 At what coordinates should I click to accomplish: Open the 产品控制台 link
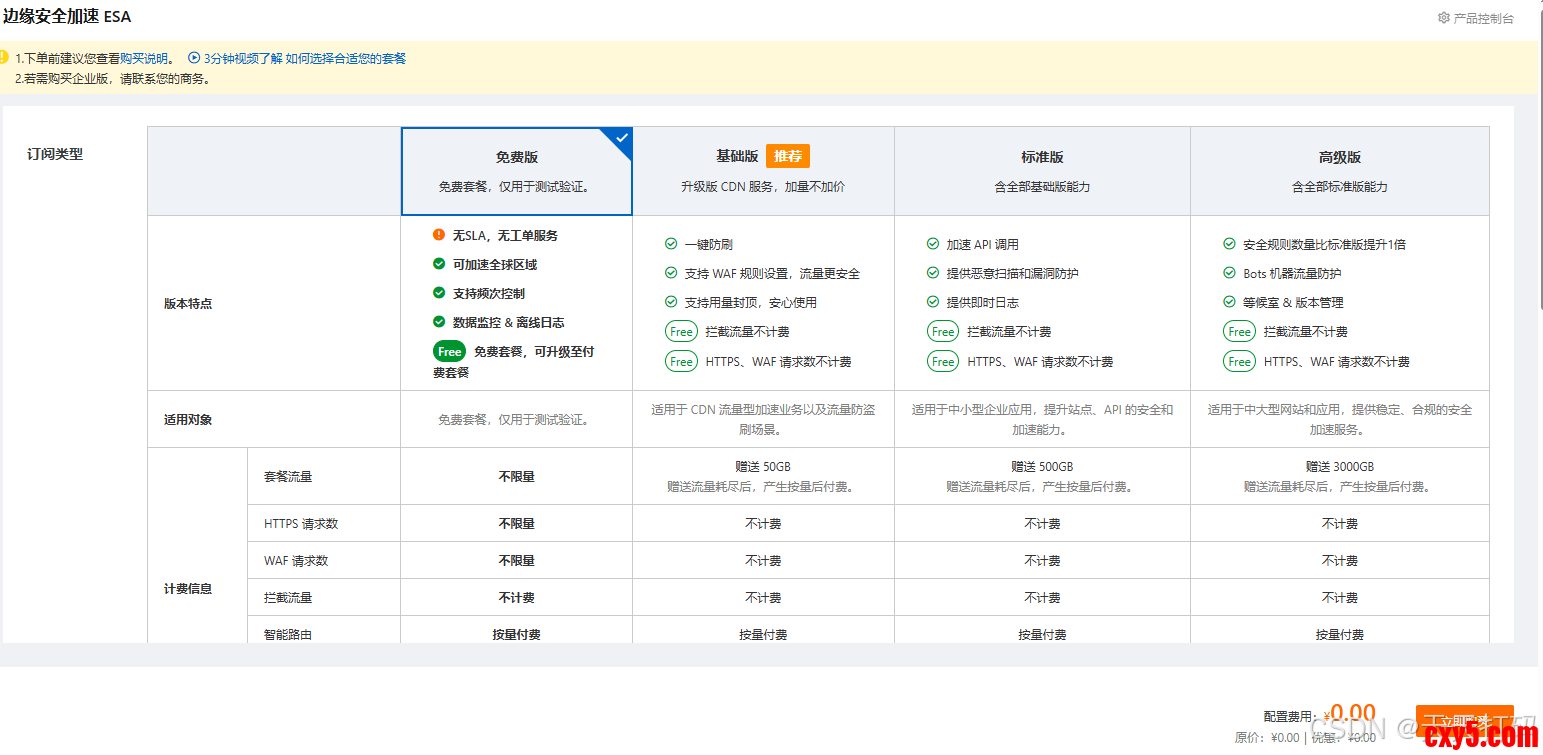pos(1483,18)
